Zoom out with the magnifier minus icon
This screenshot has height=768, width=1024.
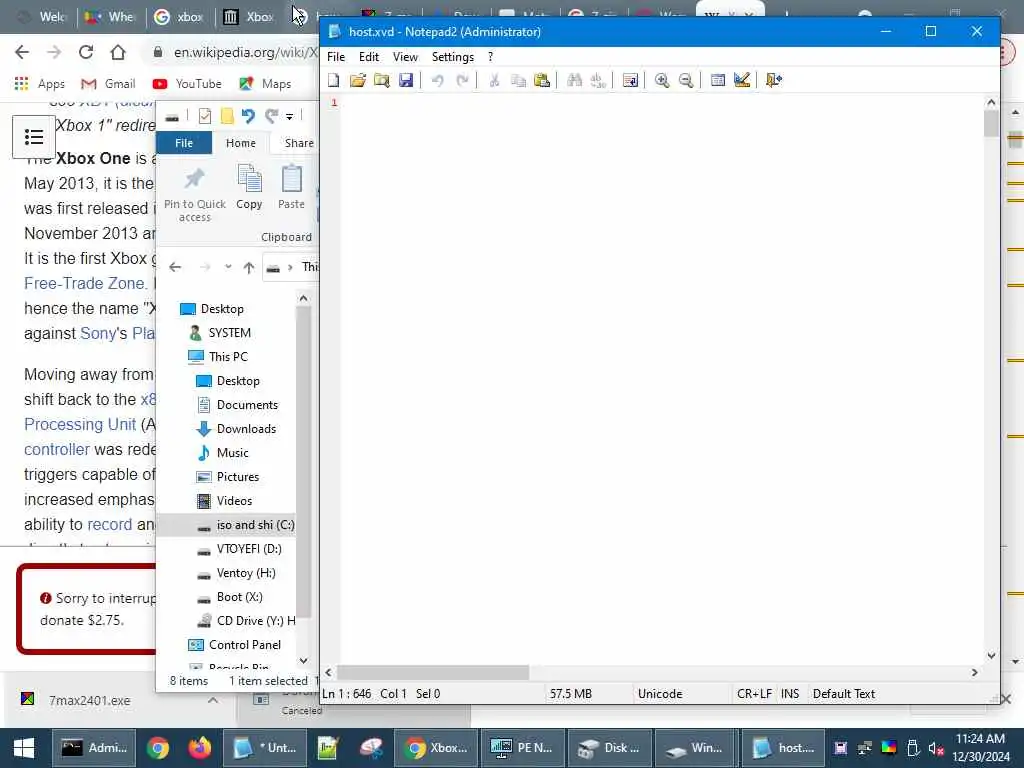click(x=686, y=80)
